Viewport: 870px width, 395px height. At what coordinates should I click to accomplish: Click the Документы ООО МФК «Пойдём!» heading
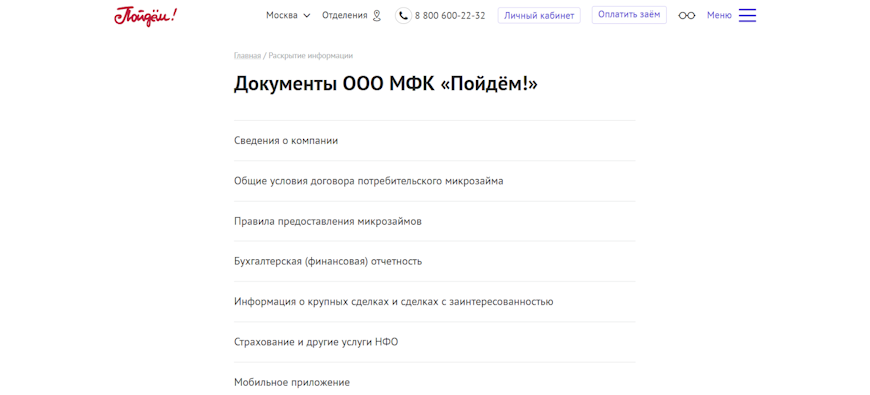pyautogui.click(x=386, y=84)
